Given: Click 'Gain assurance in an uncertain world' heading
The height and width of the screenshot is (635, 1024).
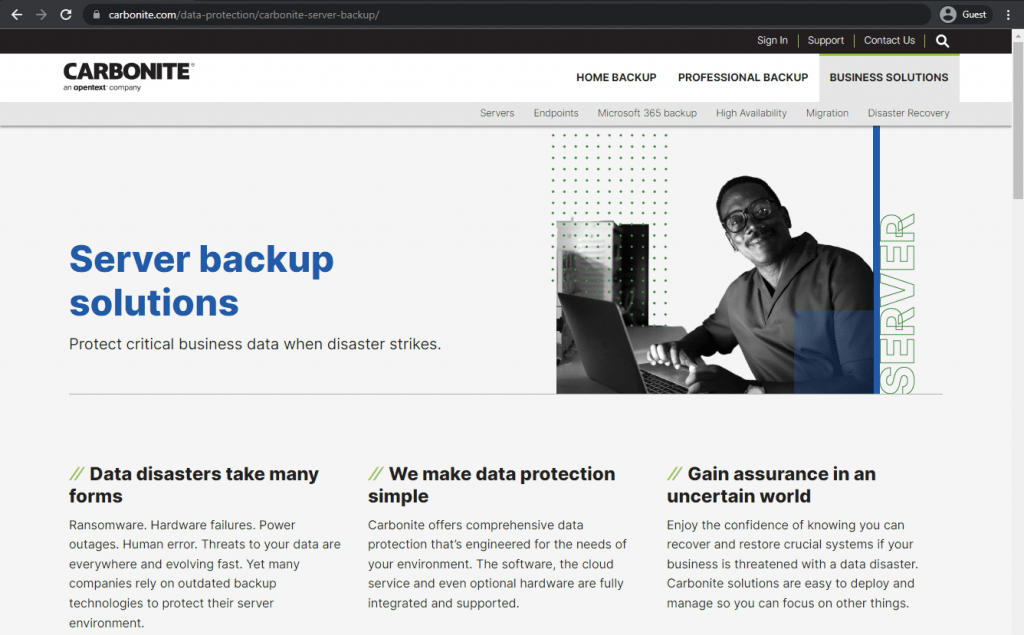Looking at the screenshot, I should [x=771, y=485].
